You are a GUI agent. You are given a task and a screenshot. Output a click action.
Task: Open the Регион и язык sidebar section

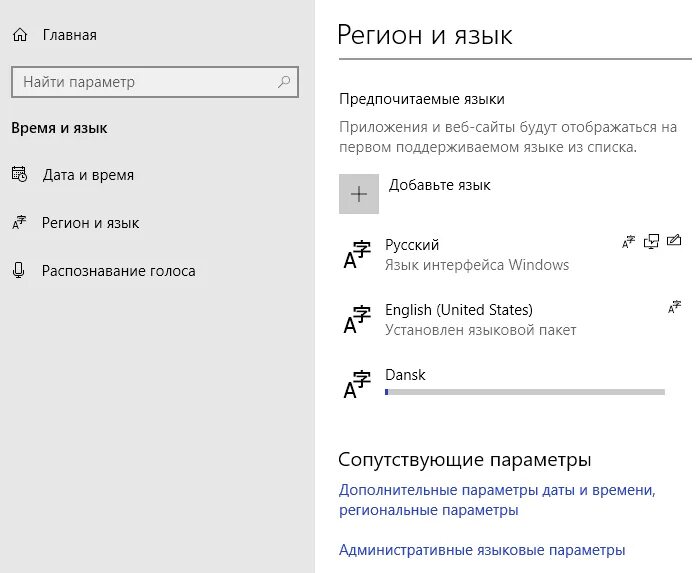point(90,223)
